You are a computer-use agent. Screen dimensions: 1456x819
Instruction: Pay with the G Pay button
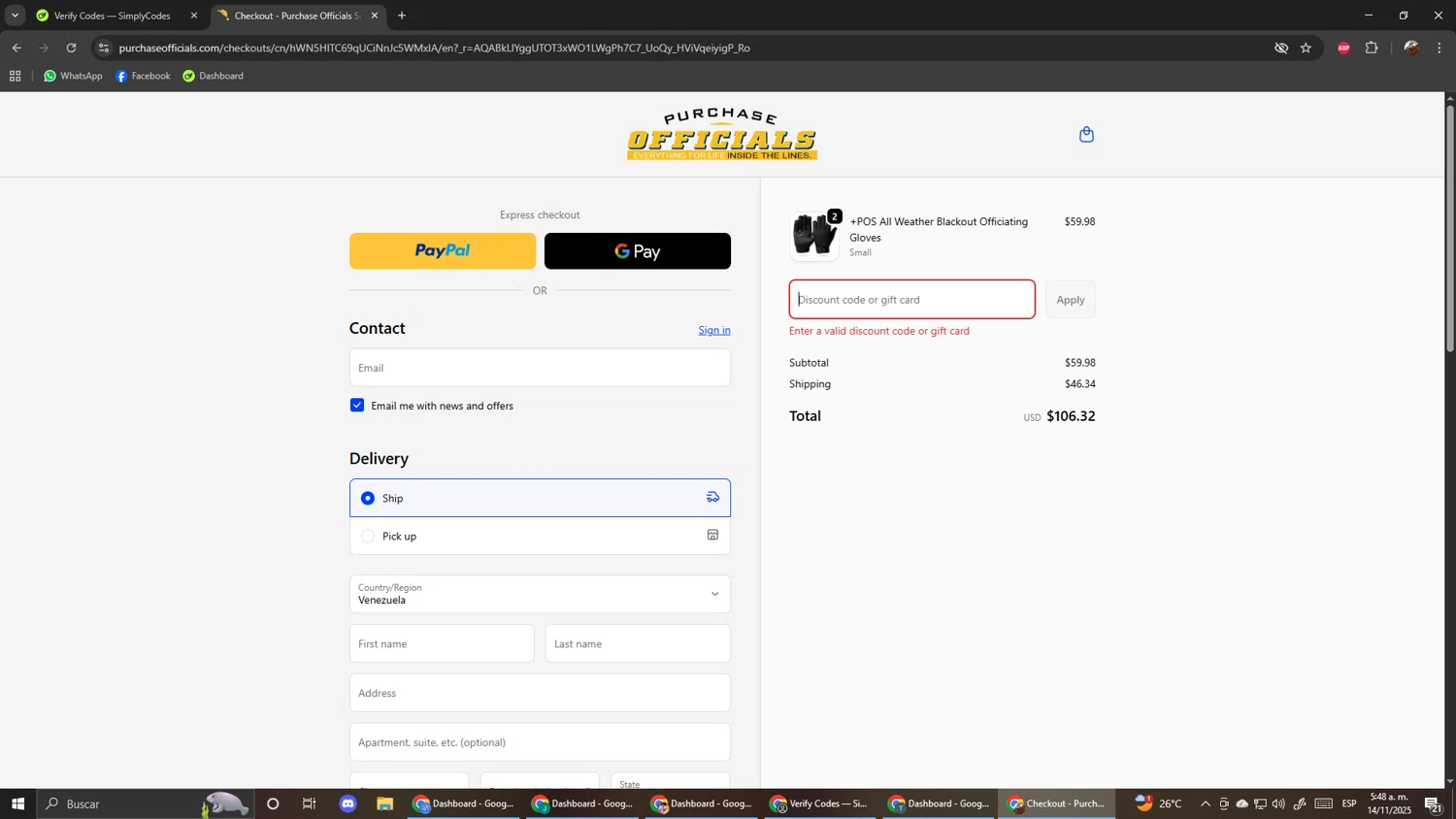638,251
